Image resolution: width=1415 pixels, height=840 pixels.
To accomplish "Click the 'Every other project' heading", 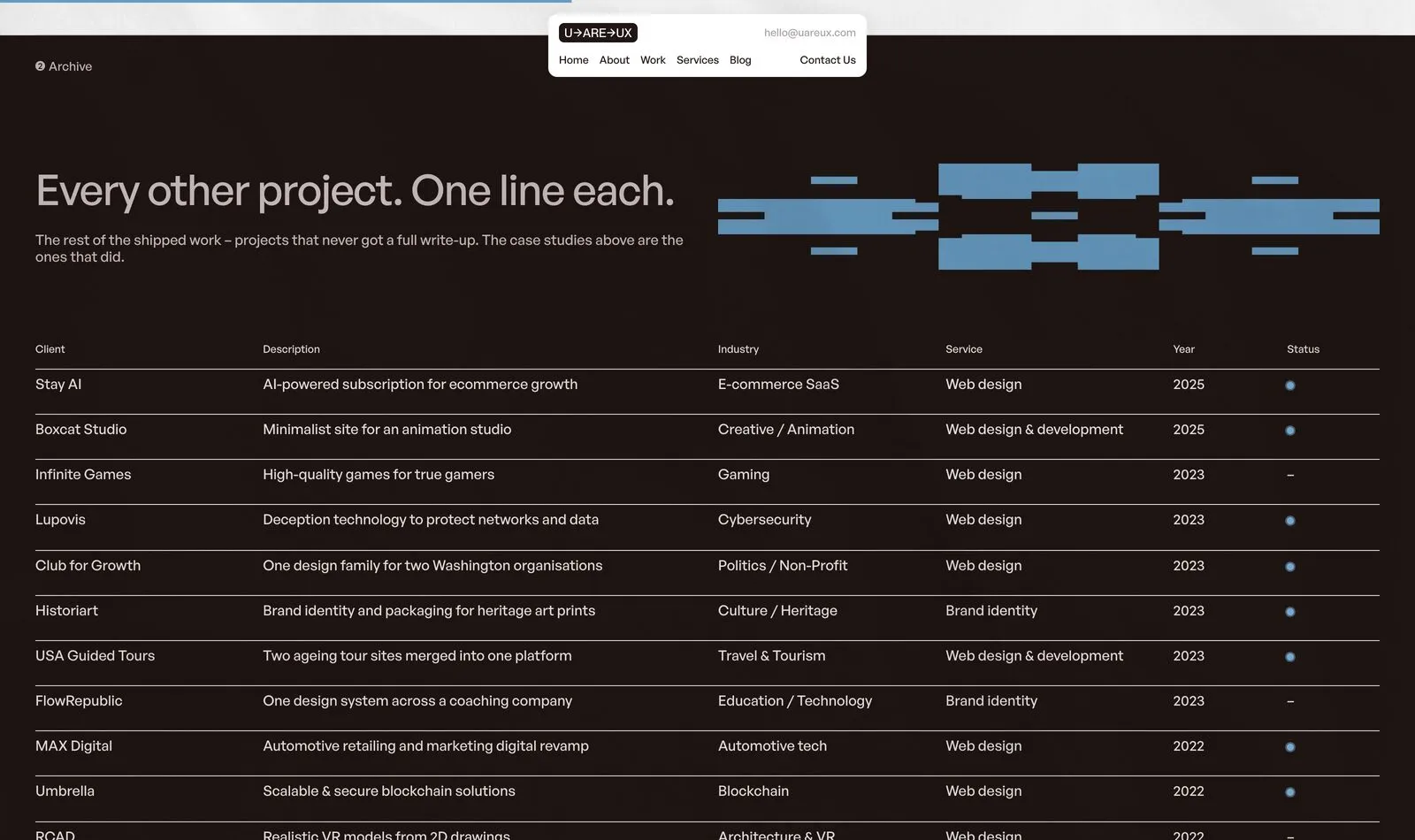I will pyautogui.click(x=355, y=191).
